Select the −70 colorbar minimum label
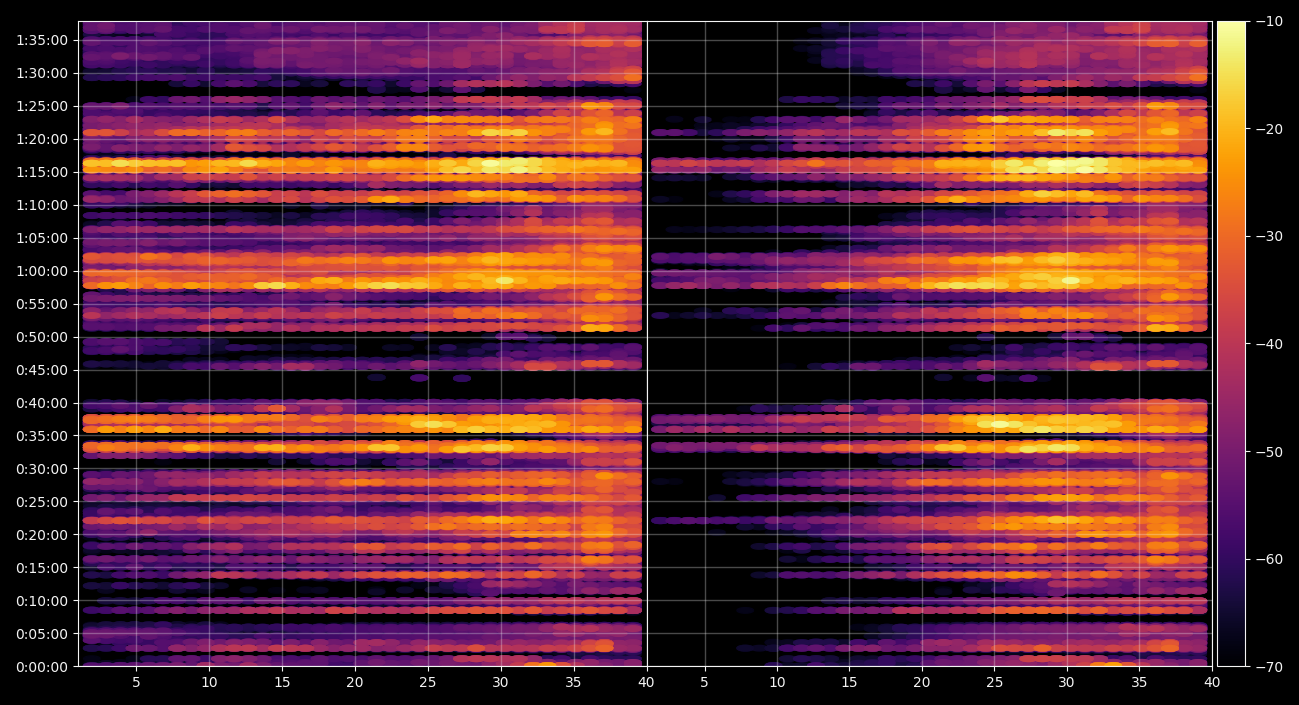 (1269, 667)
